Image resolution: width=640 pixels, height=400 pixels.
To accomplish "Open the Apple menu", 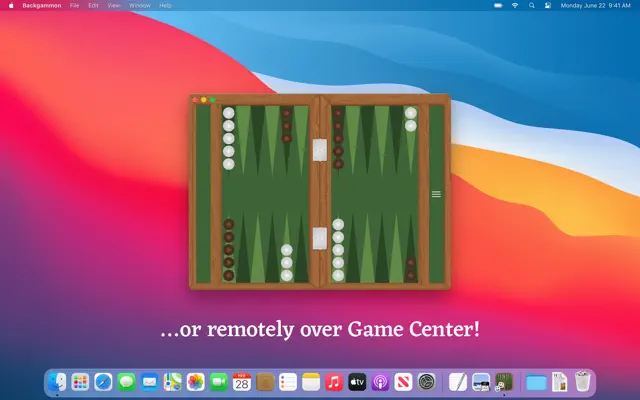I will click(x=11, y=5).
